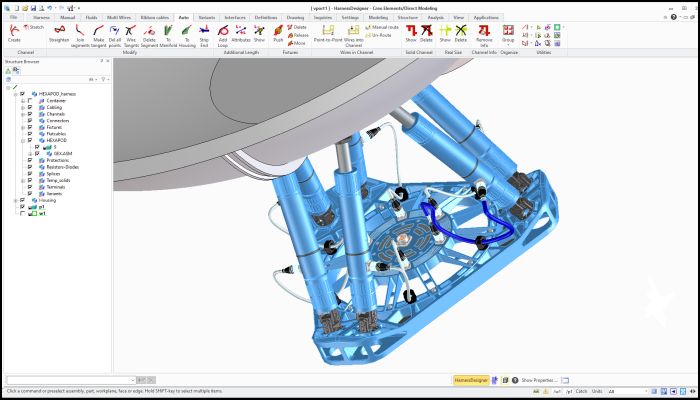Viewport: 700px width, 400px height.
Task: Choose the Make tangent tool
Action: 99,34
